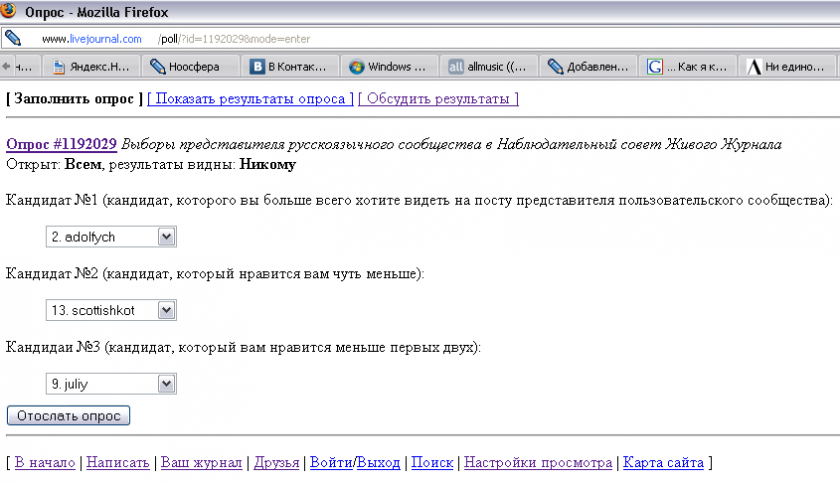Switch to the Ни едино... tab
Screen dimensions: 840x485
[786, 66]
